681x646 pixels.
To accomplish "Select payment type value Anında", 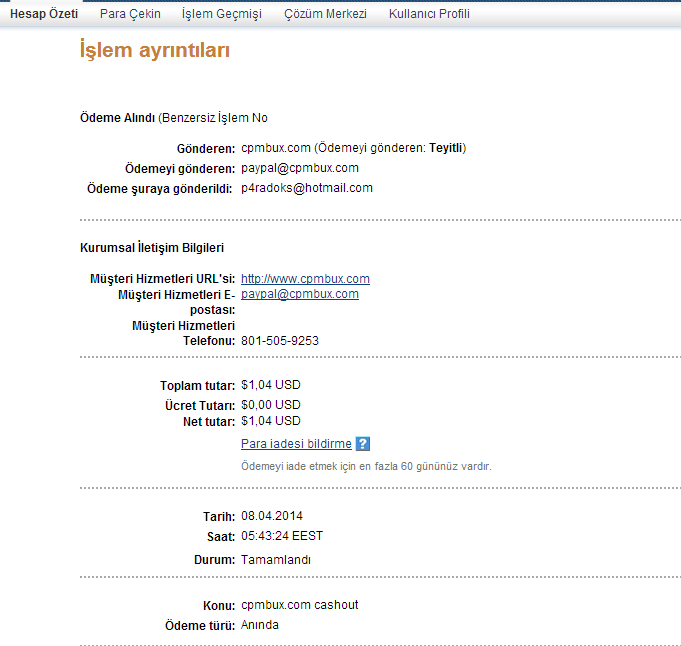I will [x=260, y=625].
